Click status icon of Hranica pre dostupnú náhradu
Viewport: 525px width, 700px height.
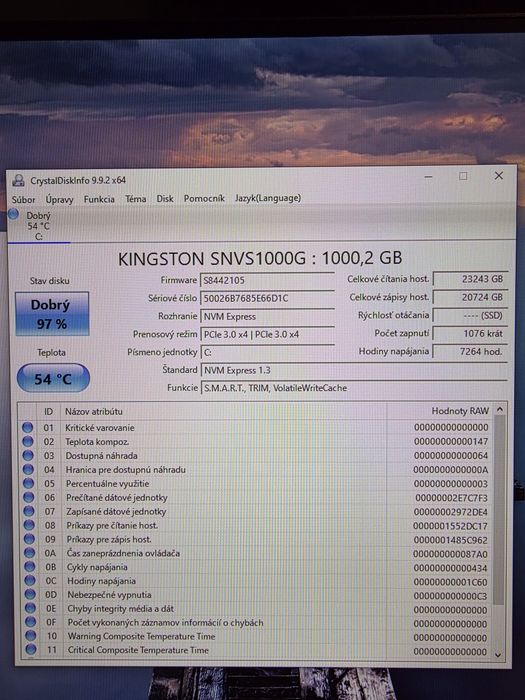click(28, 469)
